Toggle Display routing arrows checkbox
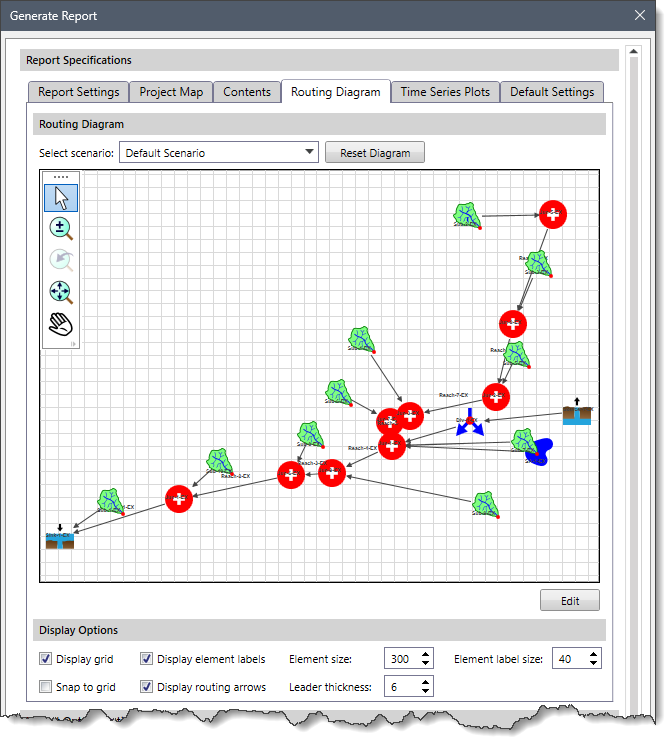Screen dimensions: 670x740 pos(146,687)
